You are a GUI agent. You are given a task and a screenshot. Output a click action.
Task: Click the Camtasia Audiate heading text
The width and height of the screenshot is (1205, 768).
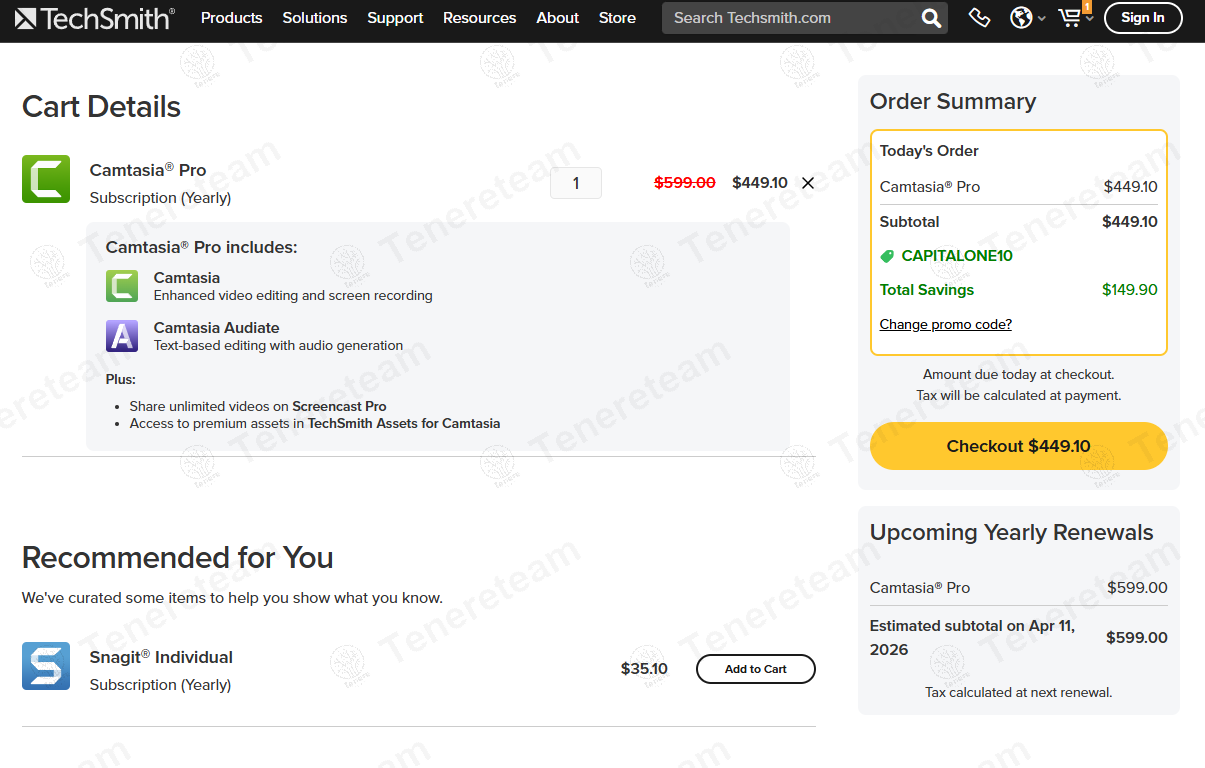pos(217,328)
